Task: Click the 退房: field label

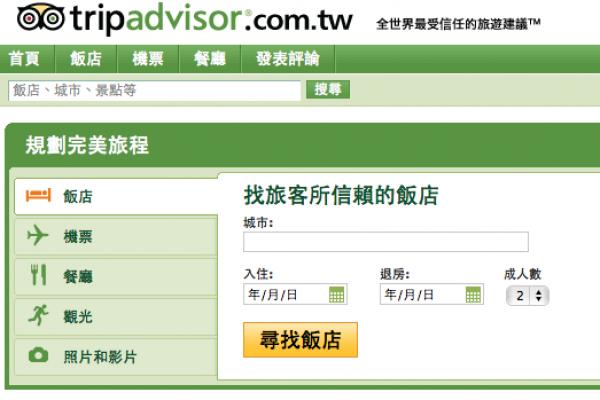Action: click(395, 274)
